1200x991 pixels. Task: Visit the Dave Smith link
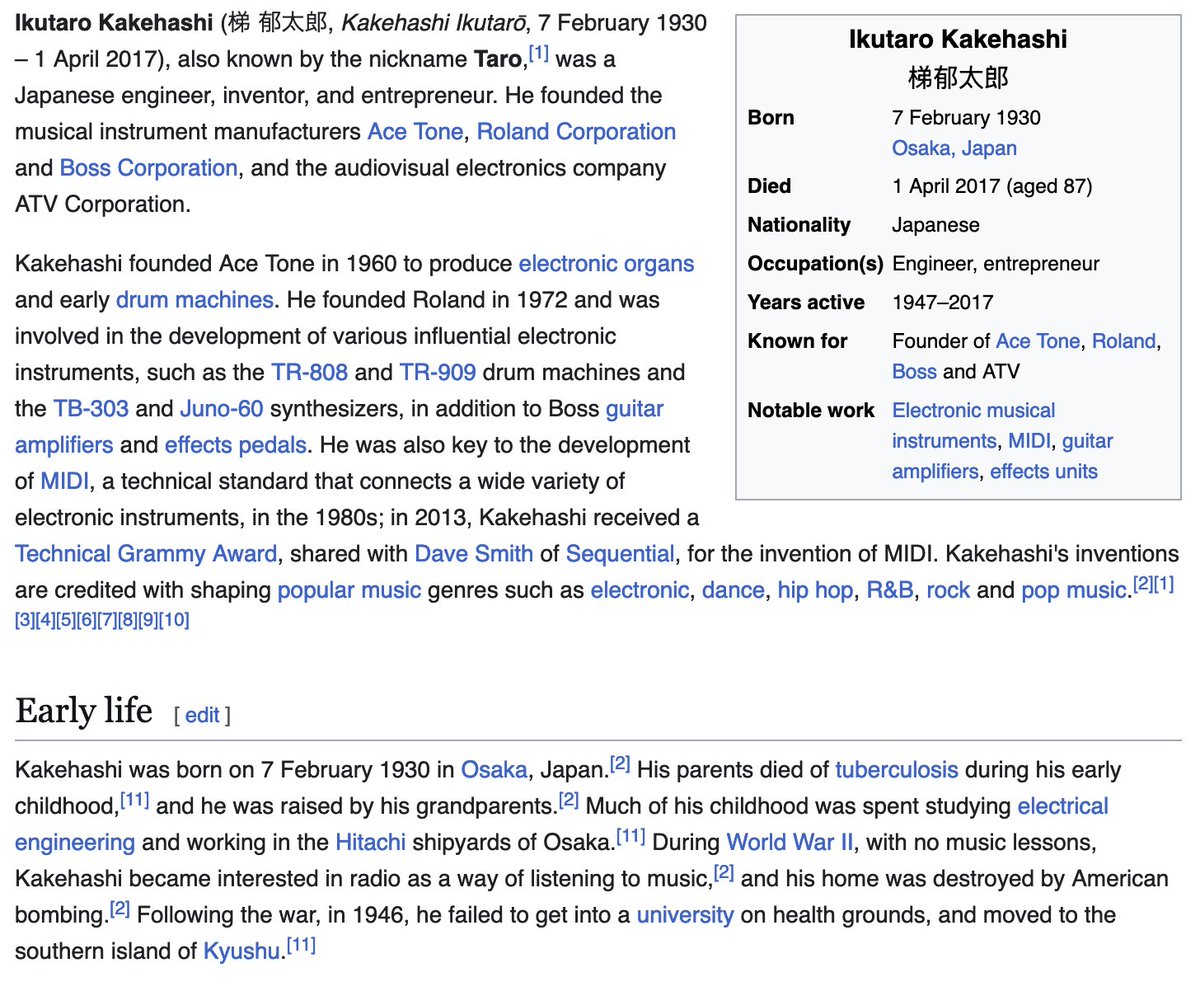click(475, 554)
